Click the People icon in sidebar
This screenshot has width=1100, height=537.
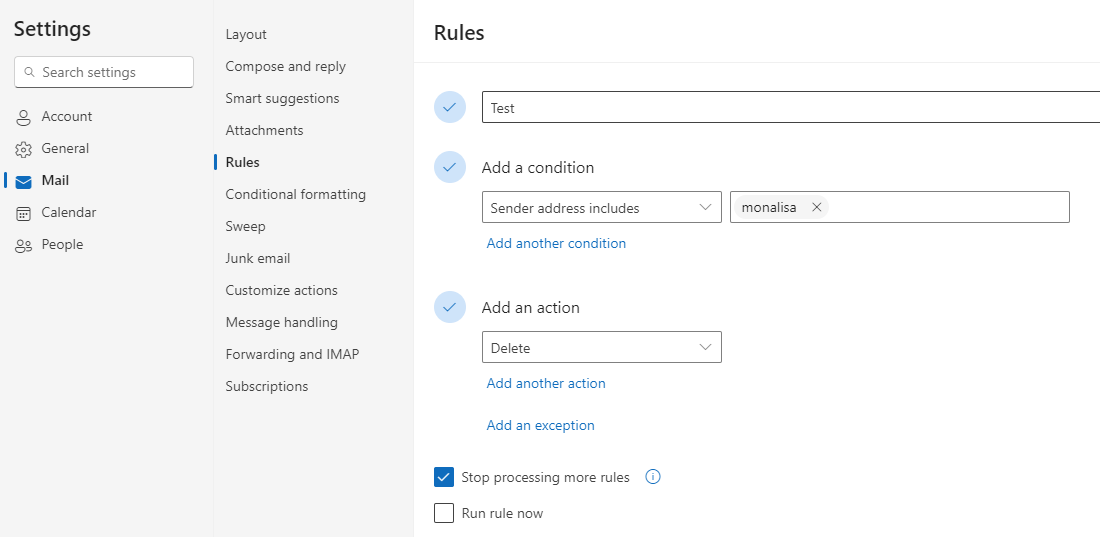click(23, 245)
